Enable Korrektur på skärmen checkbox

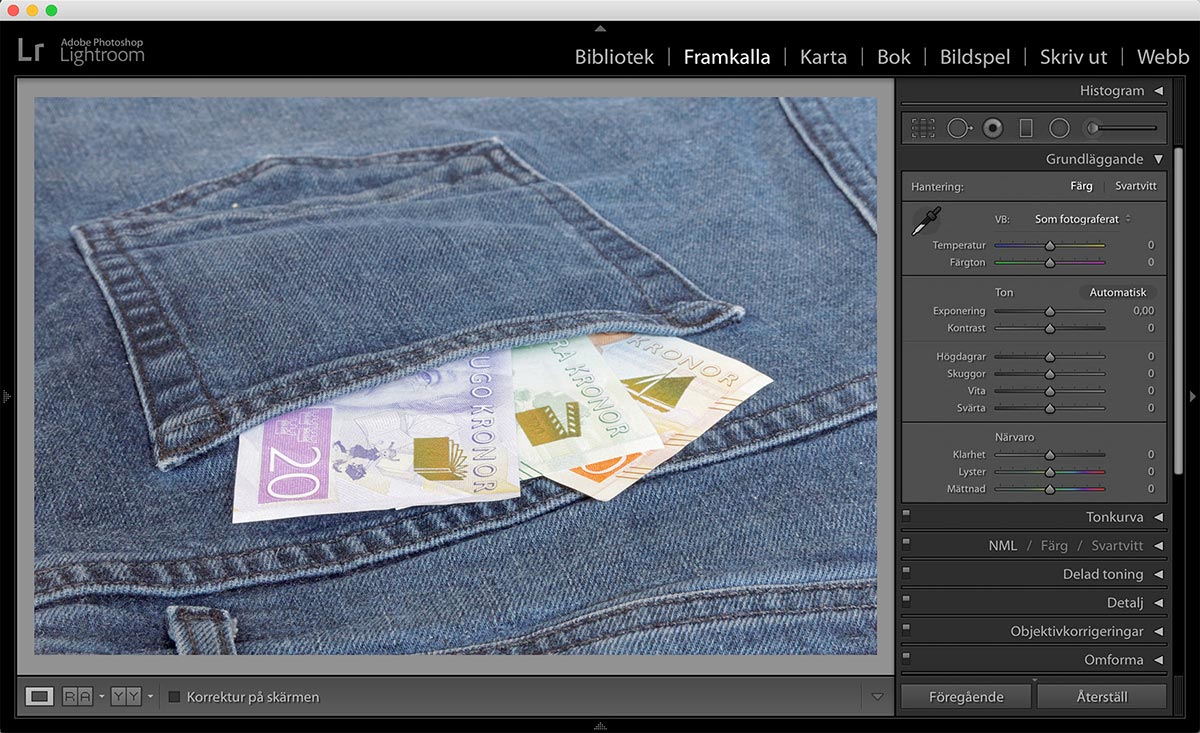(x=174, y=697)
